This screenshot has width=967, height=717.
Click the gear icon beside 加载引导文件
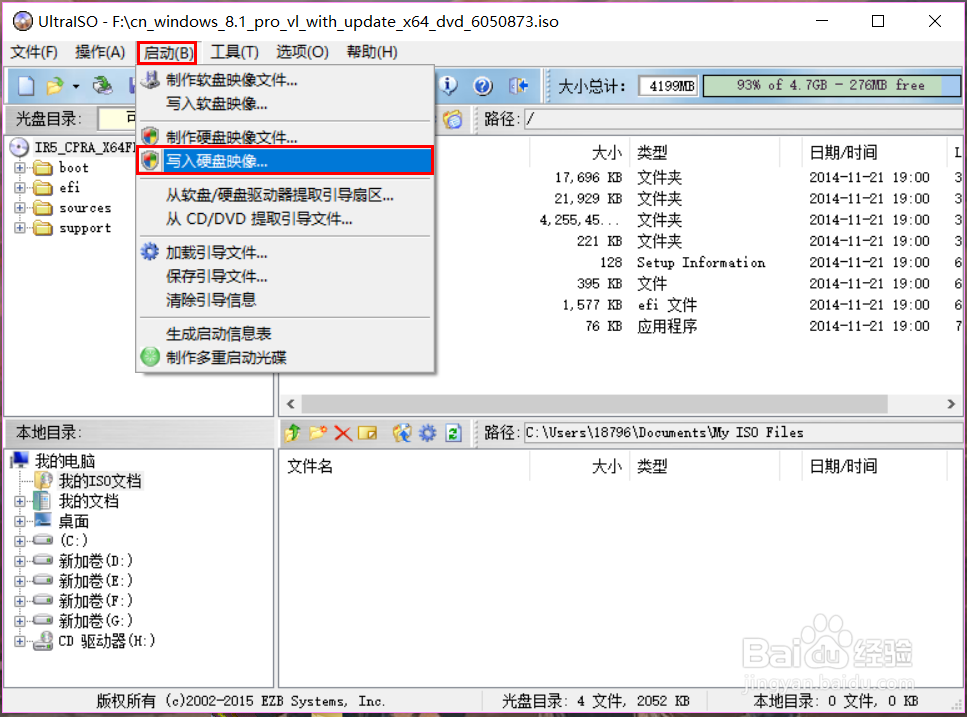tap(150, 252)
